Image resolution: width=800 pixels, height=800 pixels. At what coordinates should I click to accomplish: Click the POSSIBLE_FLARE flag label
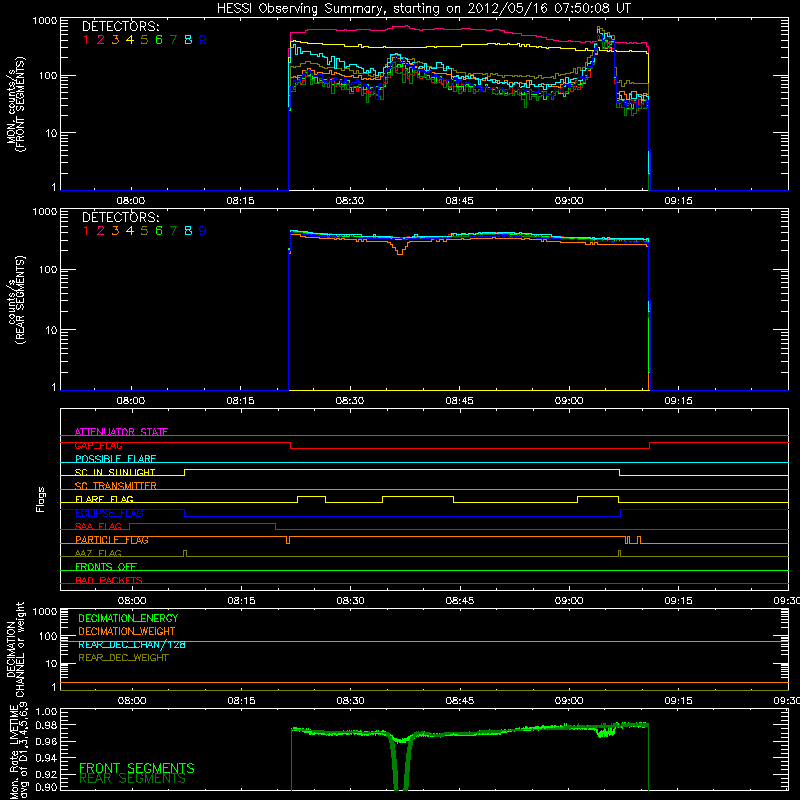point(115,459)
